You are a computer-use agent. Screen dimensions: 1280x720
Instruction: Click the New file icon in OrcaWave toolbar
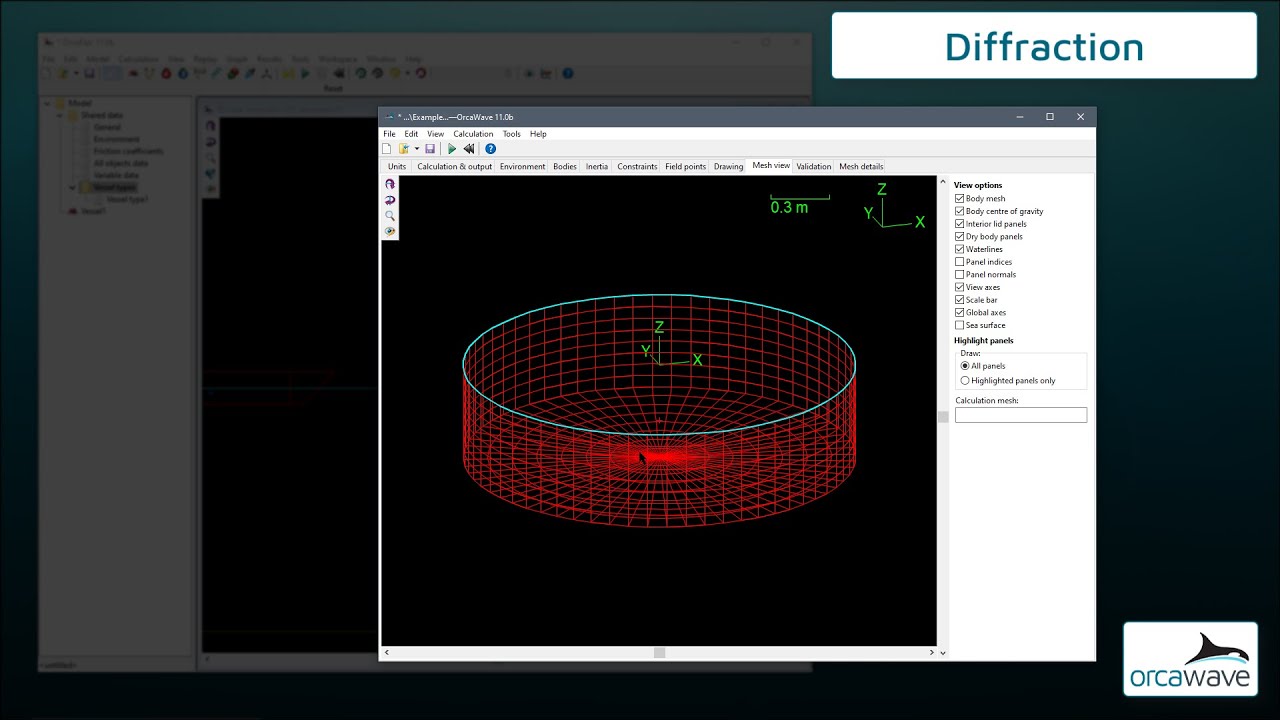pos(387,149)
